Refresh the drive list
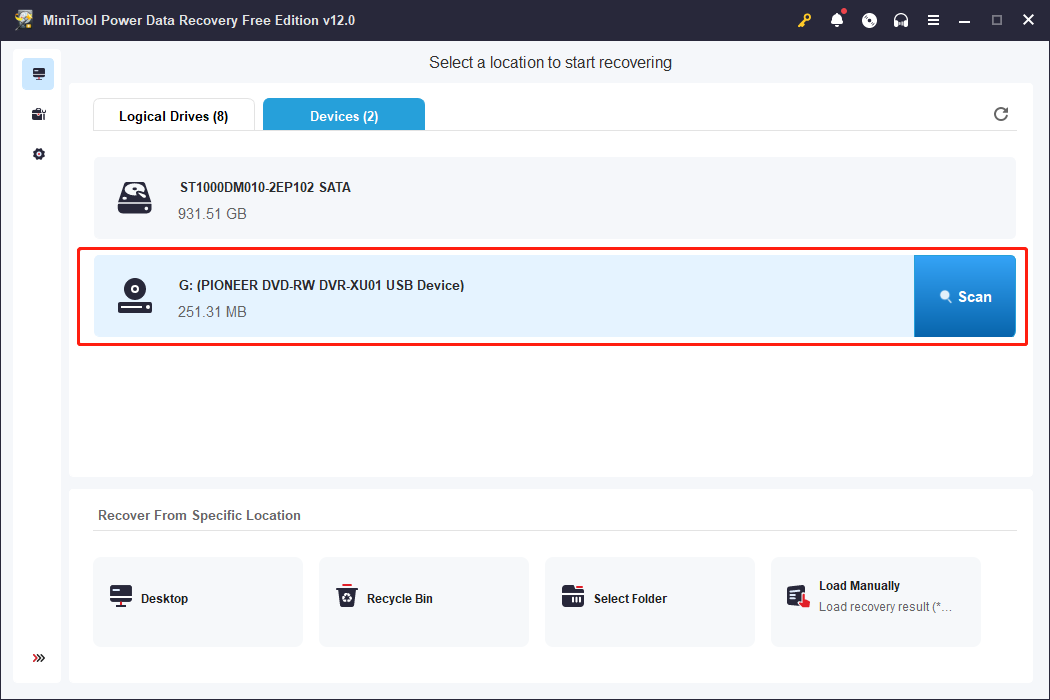Screen dimensions: 1050x700 [1000, 114]
